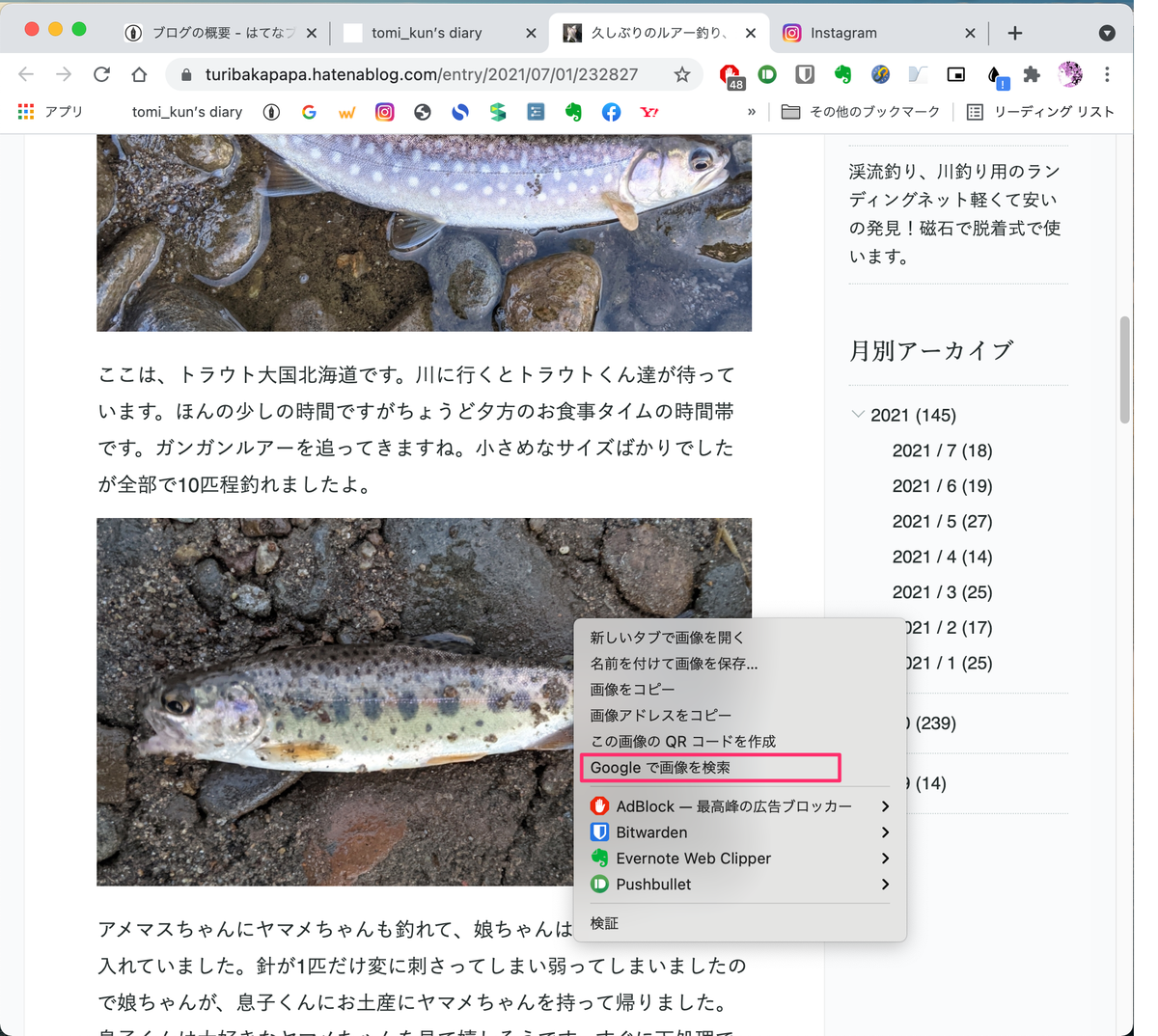Open the picture-in-picture extension icon

(955, 74)
